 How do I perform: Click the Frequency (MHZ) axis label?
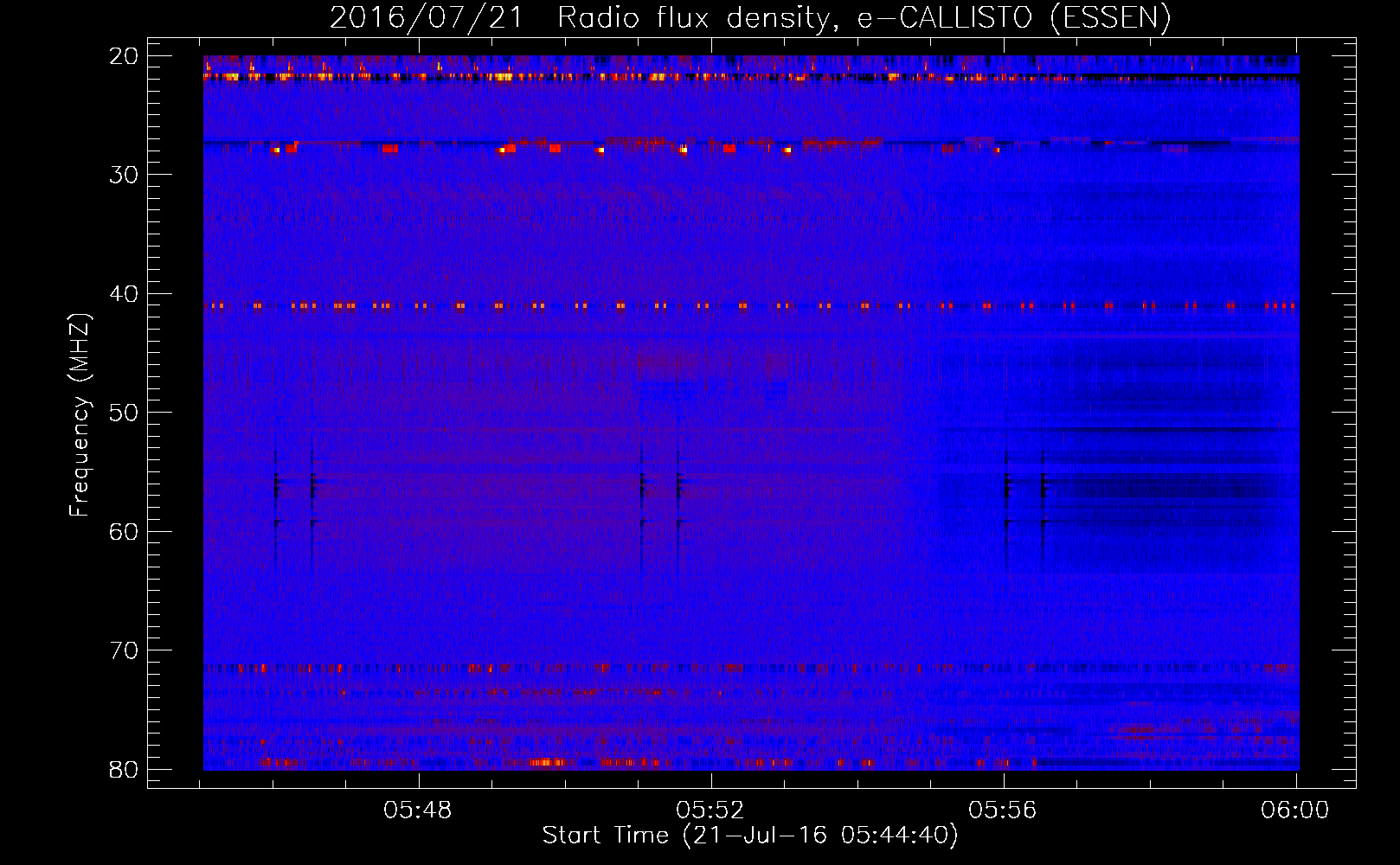pos(80,415)
